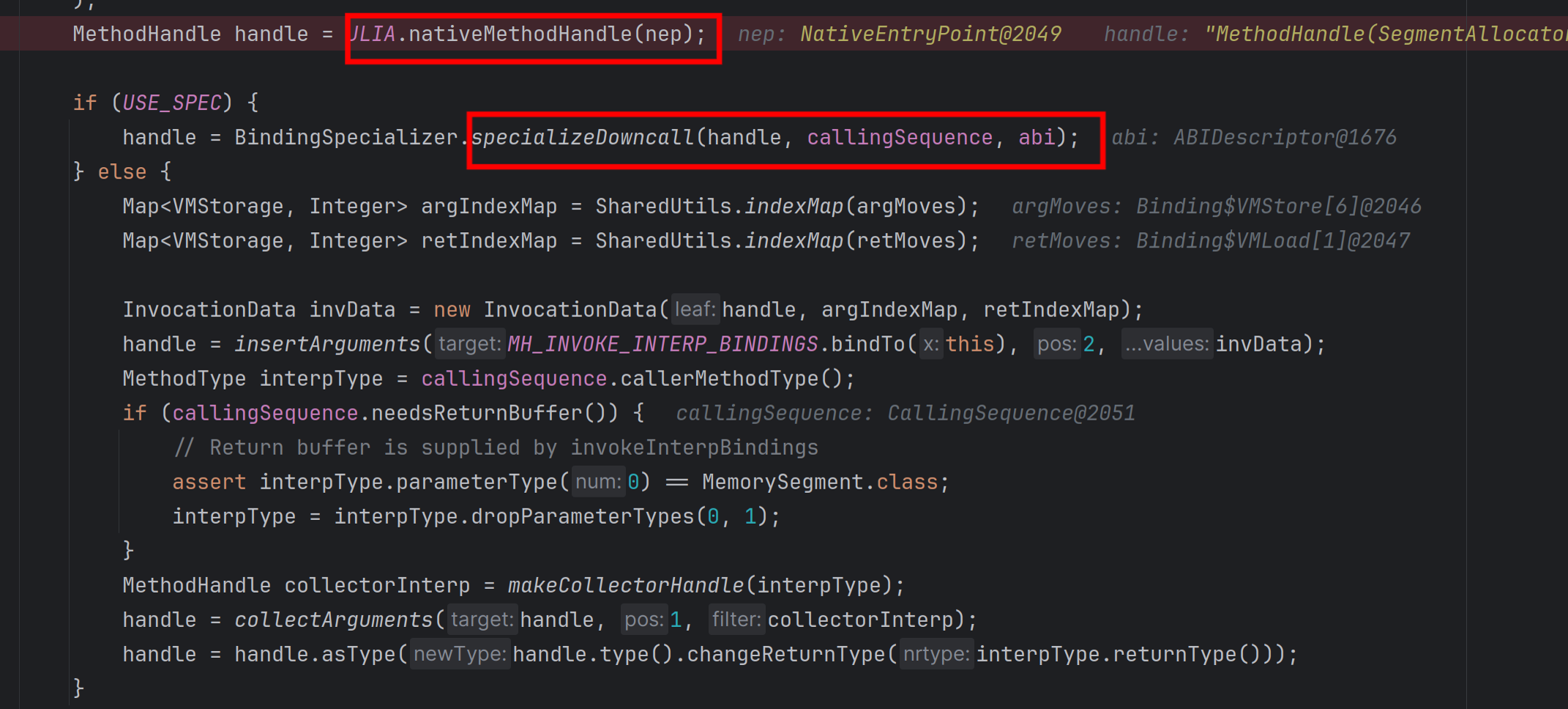Screen dimensions: 1568x709
Task: Click the handle inlay MethodHandle string value
Action: tap(1386, 34)
